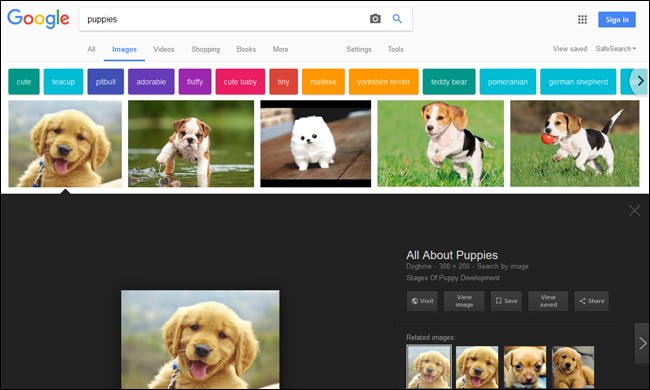Click Stages Of Puppy Development text
Screen dimensions: 650x390
(x=453, y=278)
